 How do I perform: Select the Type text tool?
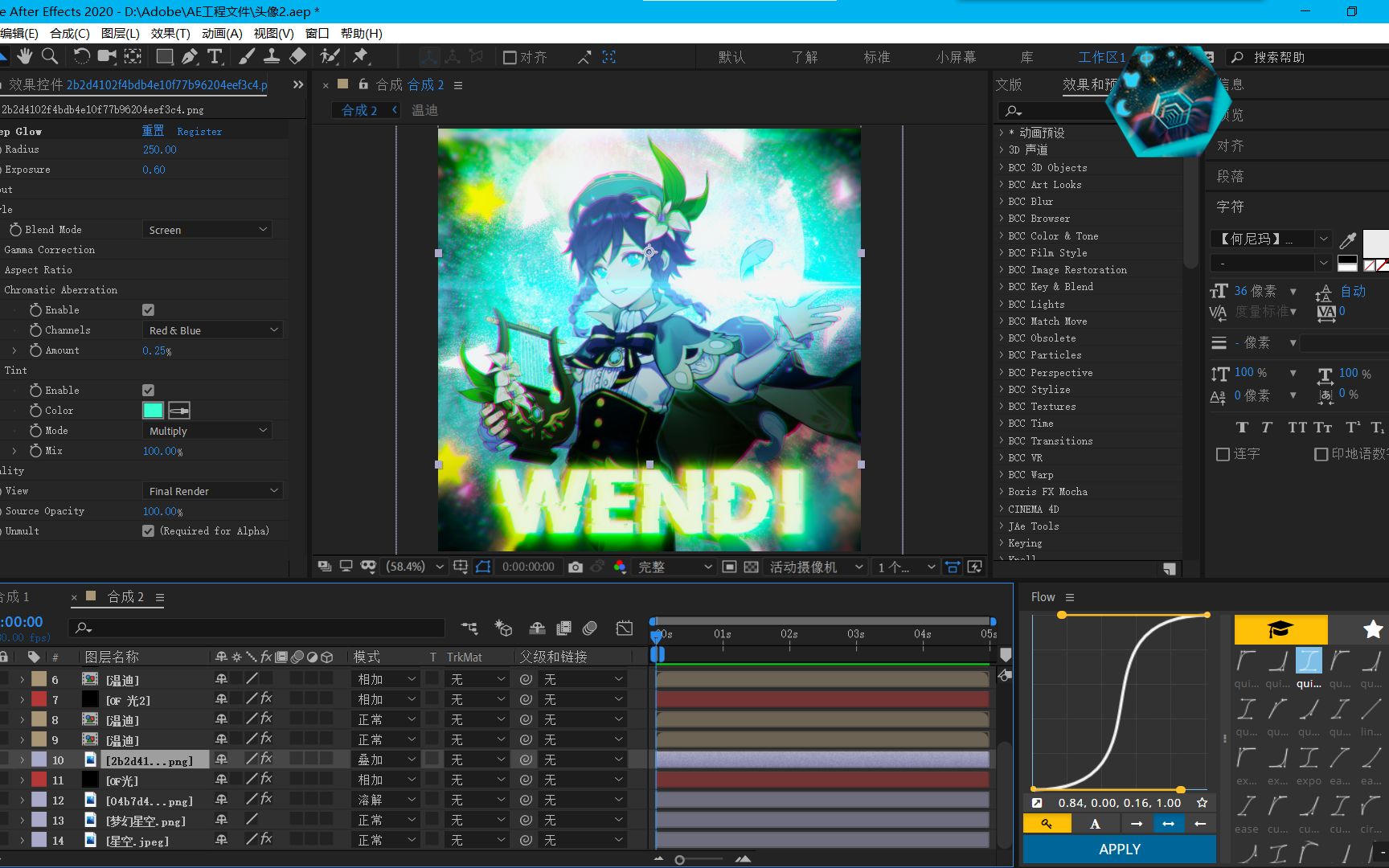[x=215, y=56]
